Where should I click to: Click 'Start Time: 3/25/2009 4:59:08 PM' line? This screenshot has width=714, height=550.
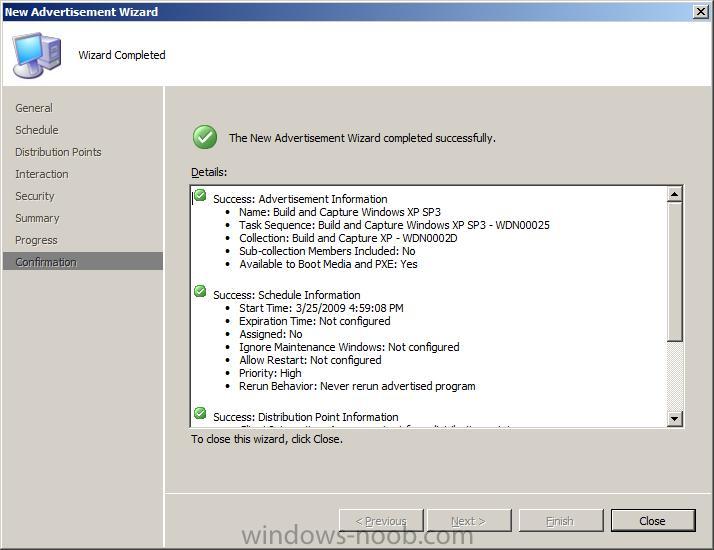321,308
